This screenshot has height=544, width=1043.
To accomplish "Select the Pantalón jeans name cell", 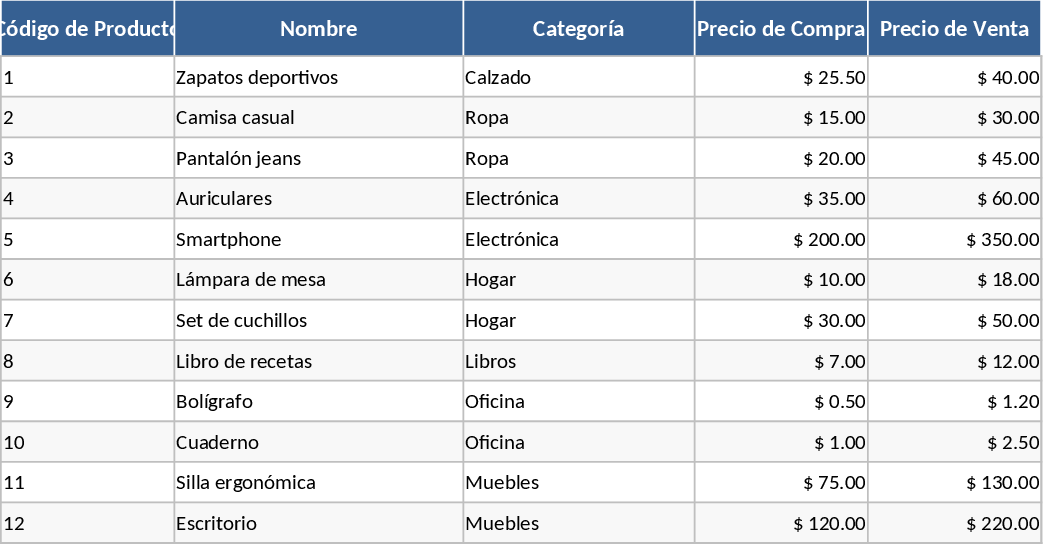I will (239, 159).
